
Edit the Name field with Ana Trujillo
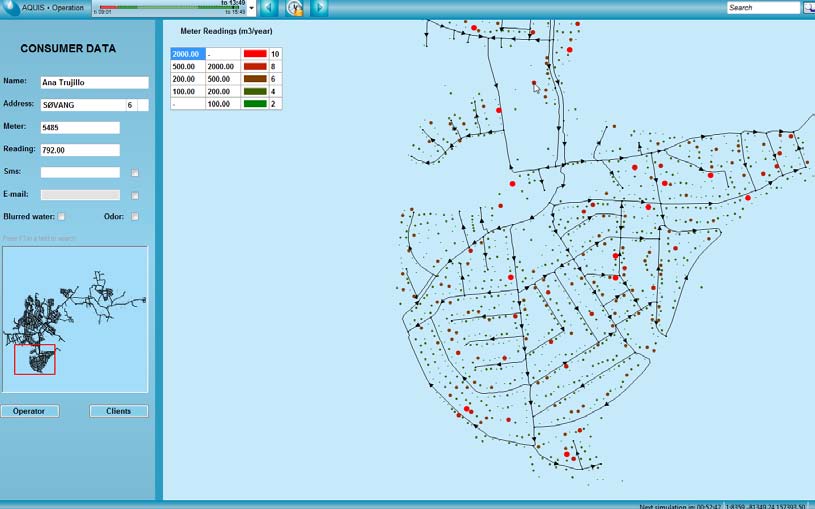[95, 82]
